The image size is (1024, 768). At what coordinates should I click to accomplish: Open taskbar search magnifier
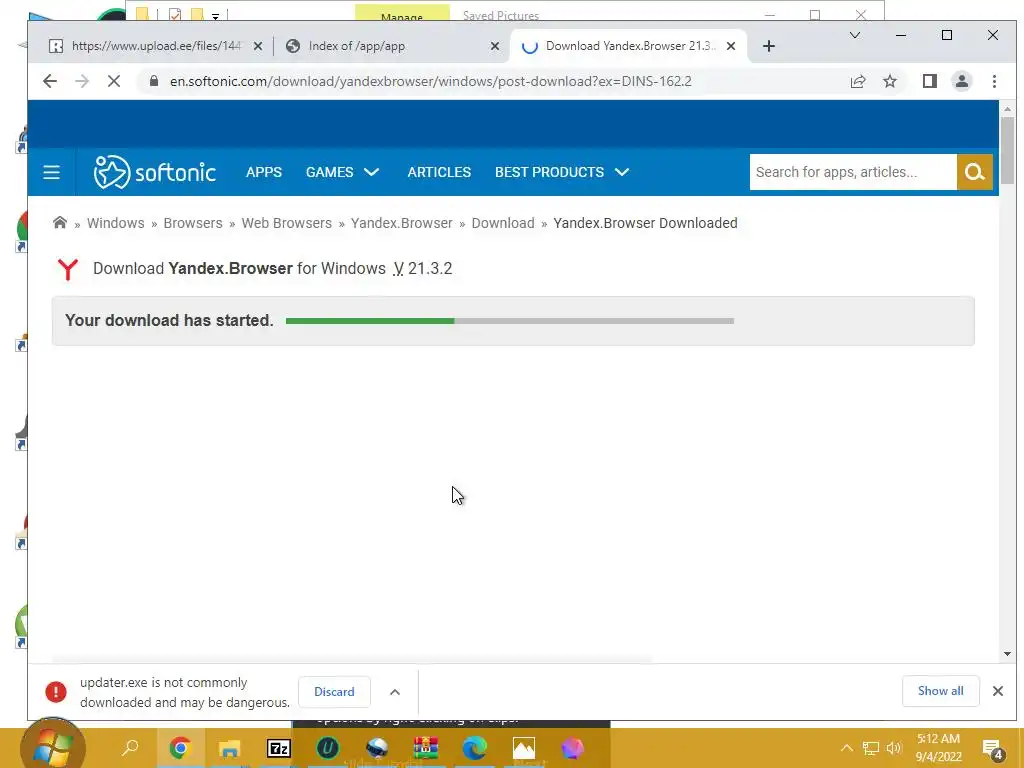pos(130,748)
